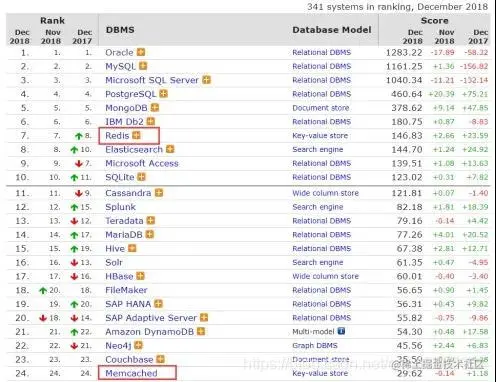496x382 pixels.
Task: Open the MongoDB link
Action: [x=126, y=108]
